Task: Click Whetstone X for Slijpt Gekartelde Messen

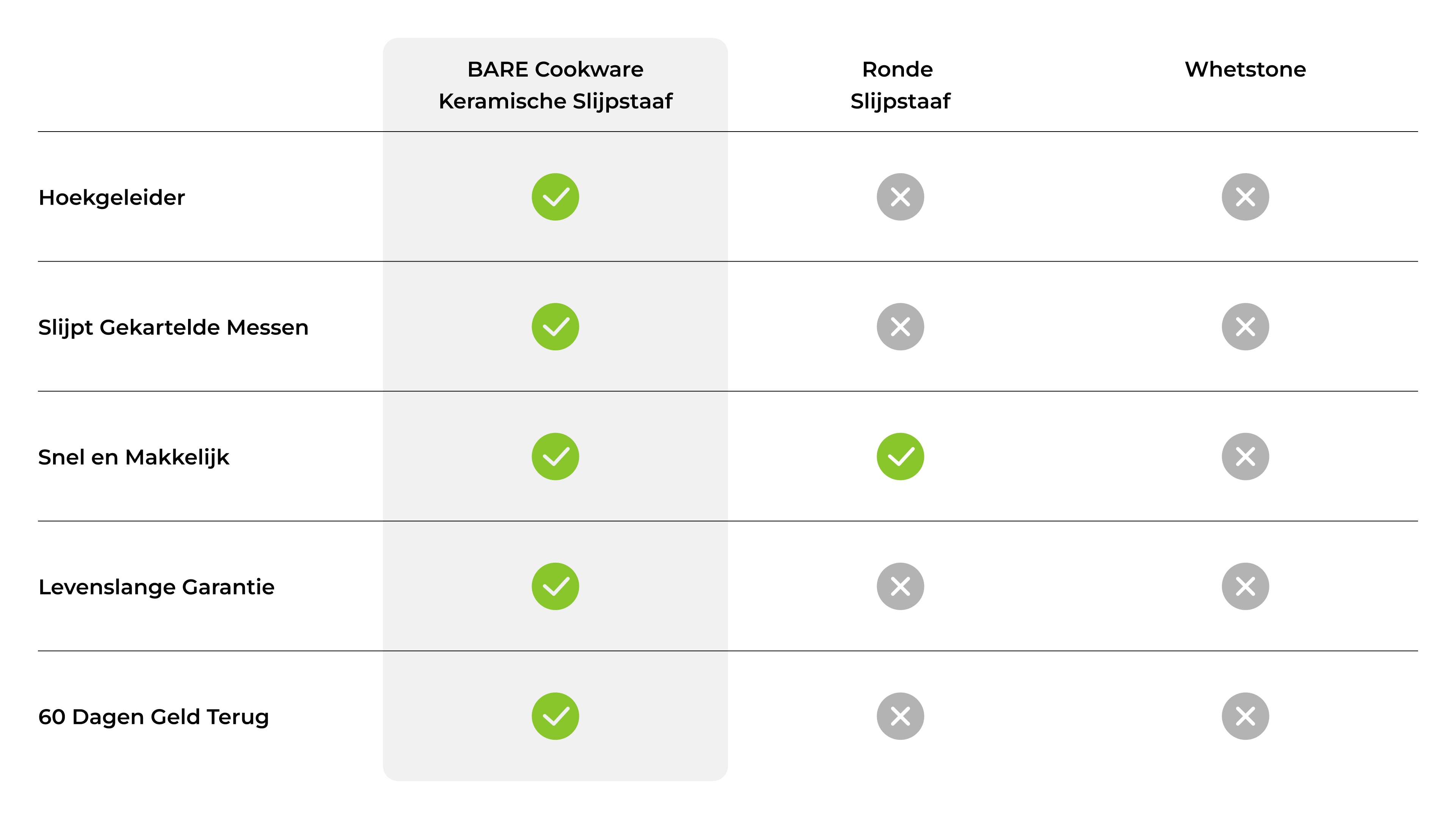Action: pyautogui.click(x=1245, y=327)
